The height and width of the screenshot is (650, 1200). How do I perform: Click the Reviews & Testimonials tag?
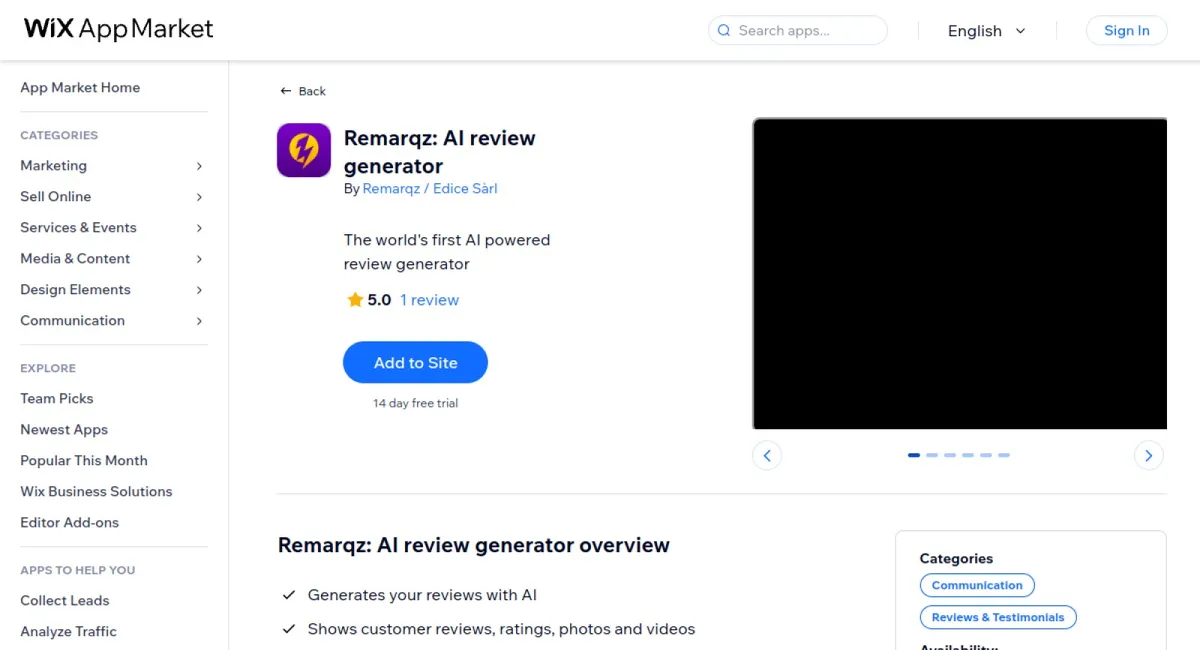tap(998, 617)
